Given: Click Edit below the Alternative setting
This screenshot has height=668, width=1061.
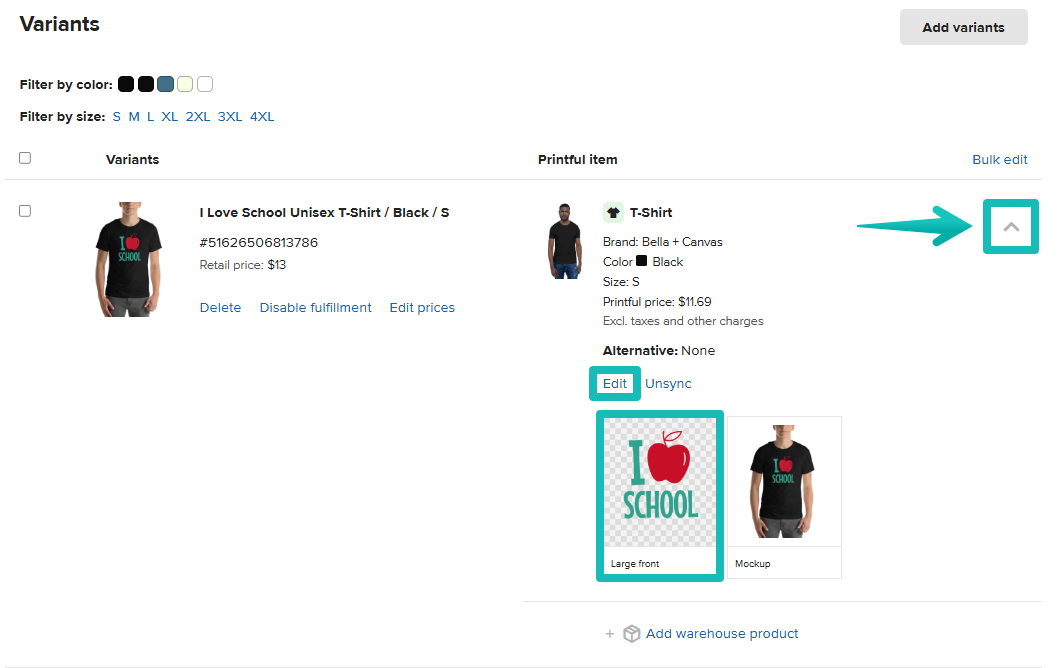Looking at the screenshot, I should tap(614, 383).
